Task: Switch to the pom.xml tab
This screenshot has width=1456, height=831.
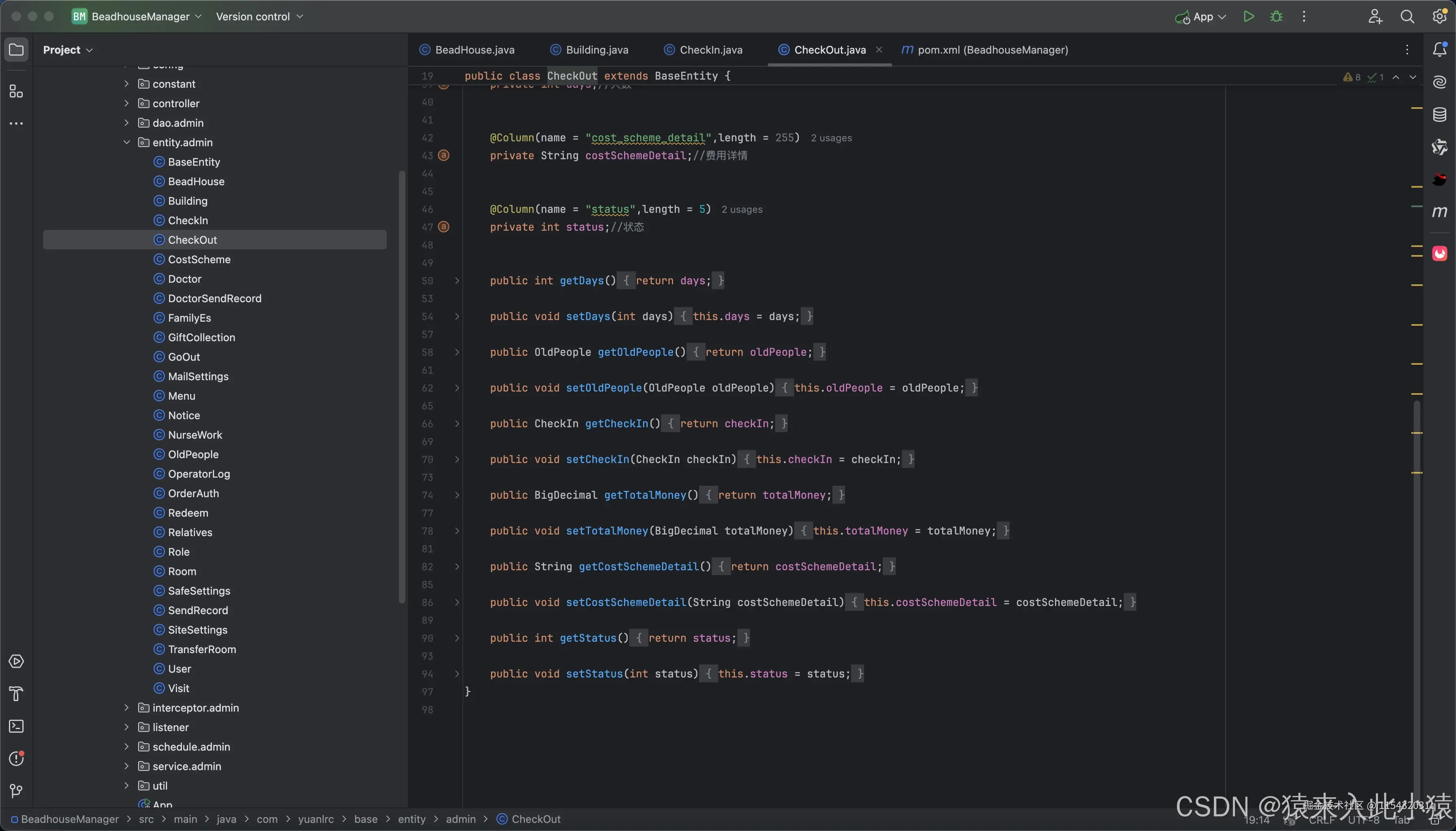Action: [x=992, y=50]
